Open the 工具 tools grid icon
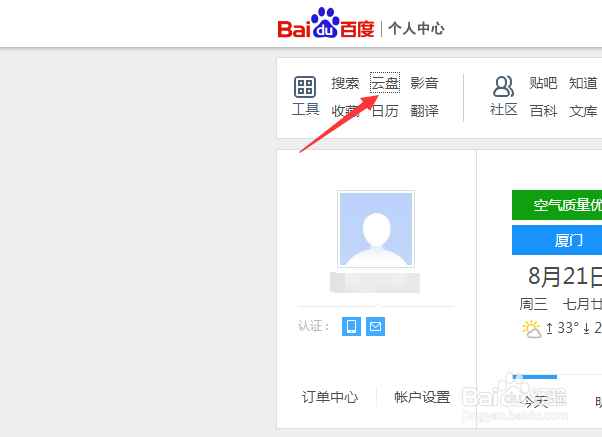 (x=305, y=87)
